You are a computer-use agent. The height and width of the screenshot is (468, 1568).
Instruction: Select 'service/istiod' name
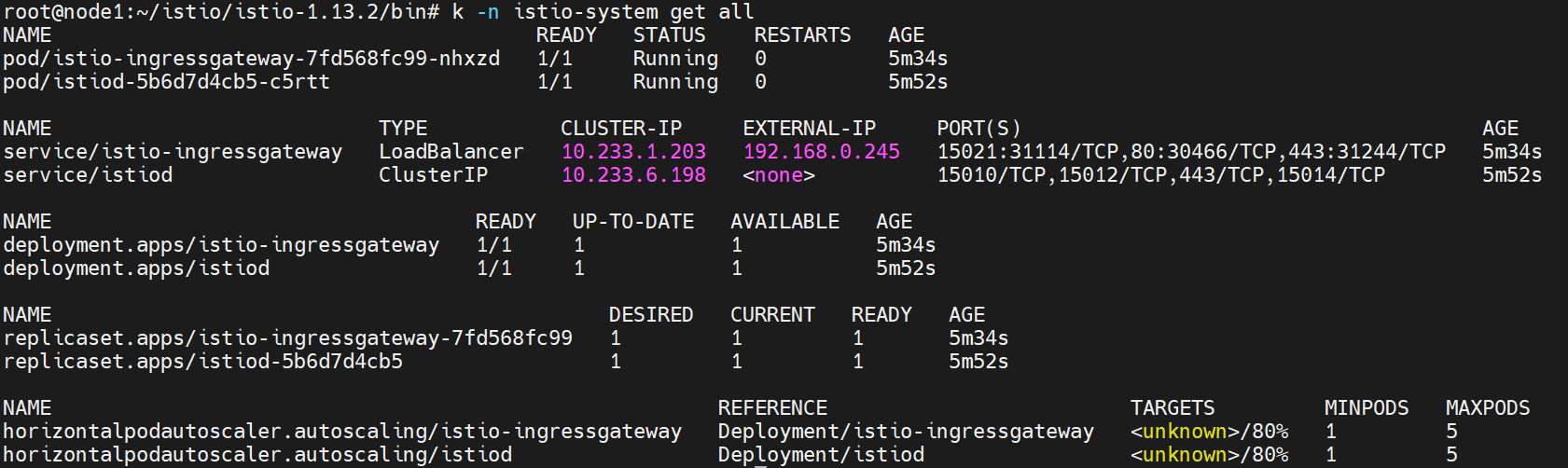[88, 175]
